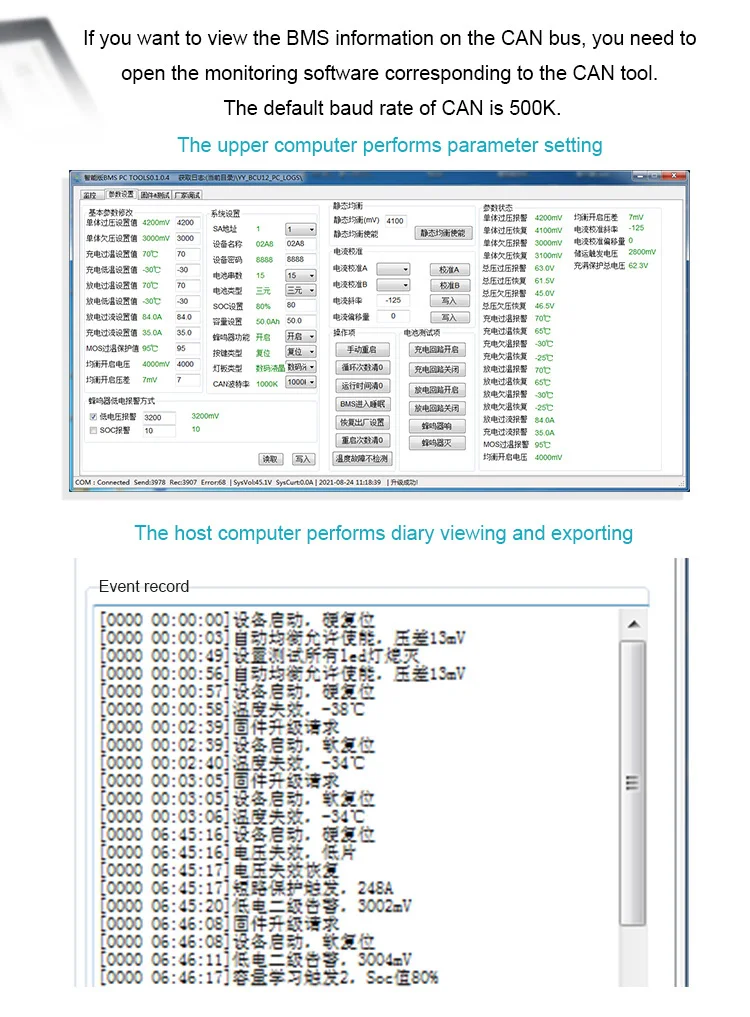The width and height of the screenshot is (750, 1017).
Task: Open the 电池类型 dropdown showing 三元
Action: pos(300,291)
